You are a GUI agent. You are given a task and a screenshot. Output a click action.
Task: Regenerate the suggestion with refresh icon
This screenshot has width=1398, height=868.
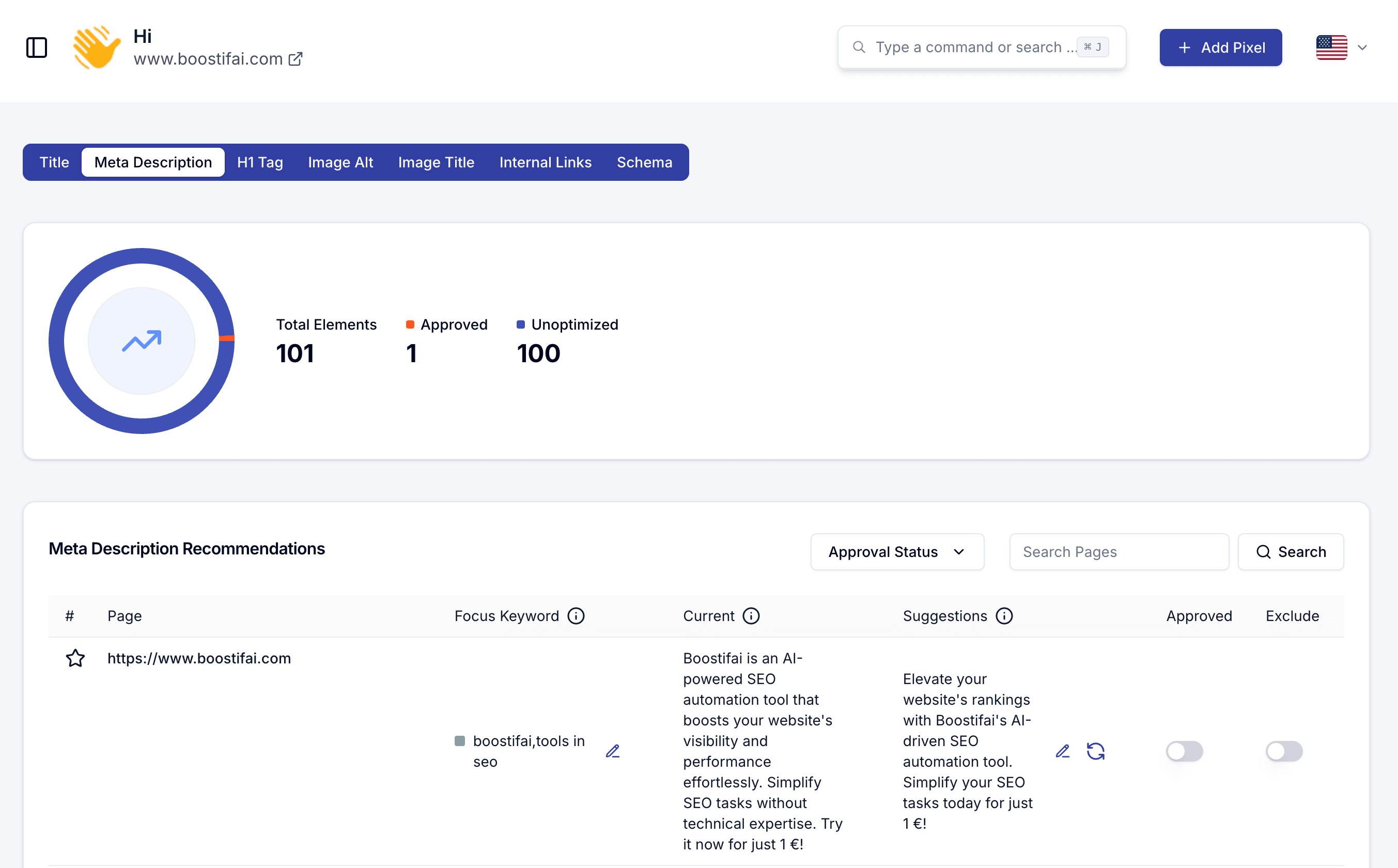[1096, 751]
